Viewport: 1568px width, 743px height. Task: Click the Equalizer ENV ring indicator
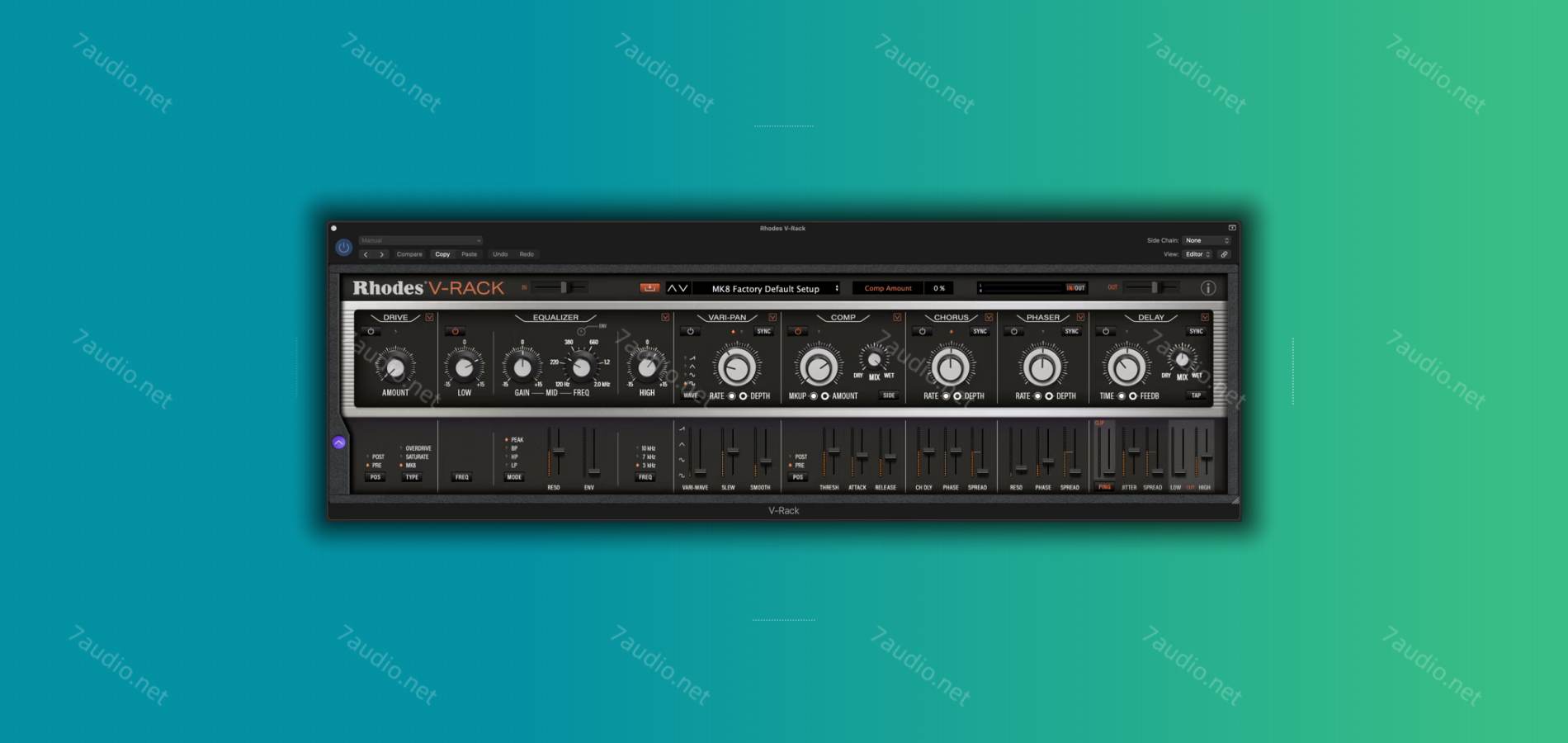coord(582,332)
